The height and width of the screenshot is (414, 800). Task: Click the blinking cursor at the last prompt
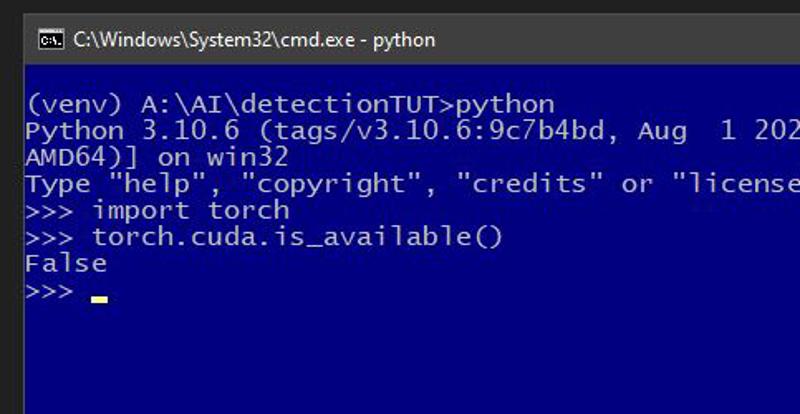pyautogui.click(x=99, y=300)
